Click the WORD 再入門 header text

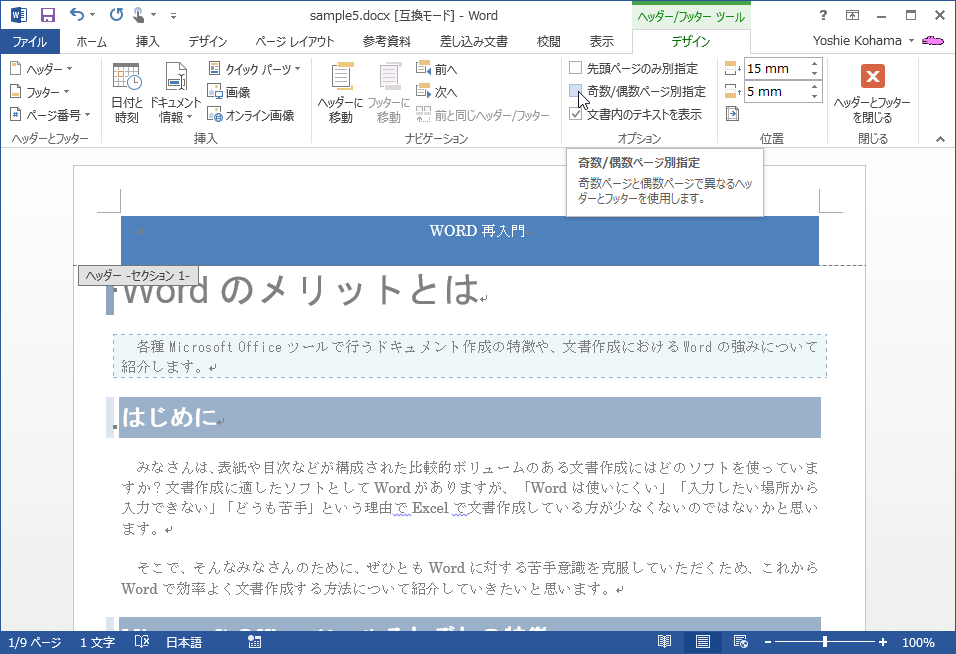pyautogui.click(x=477, y=231)
